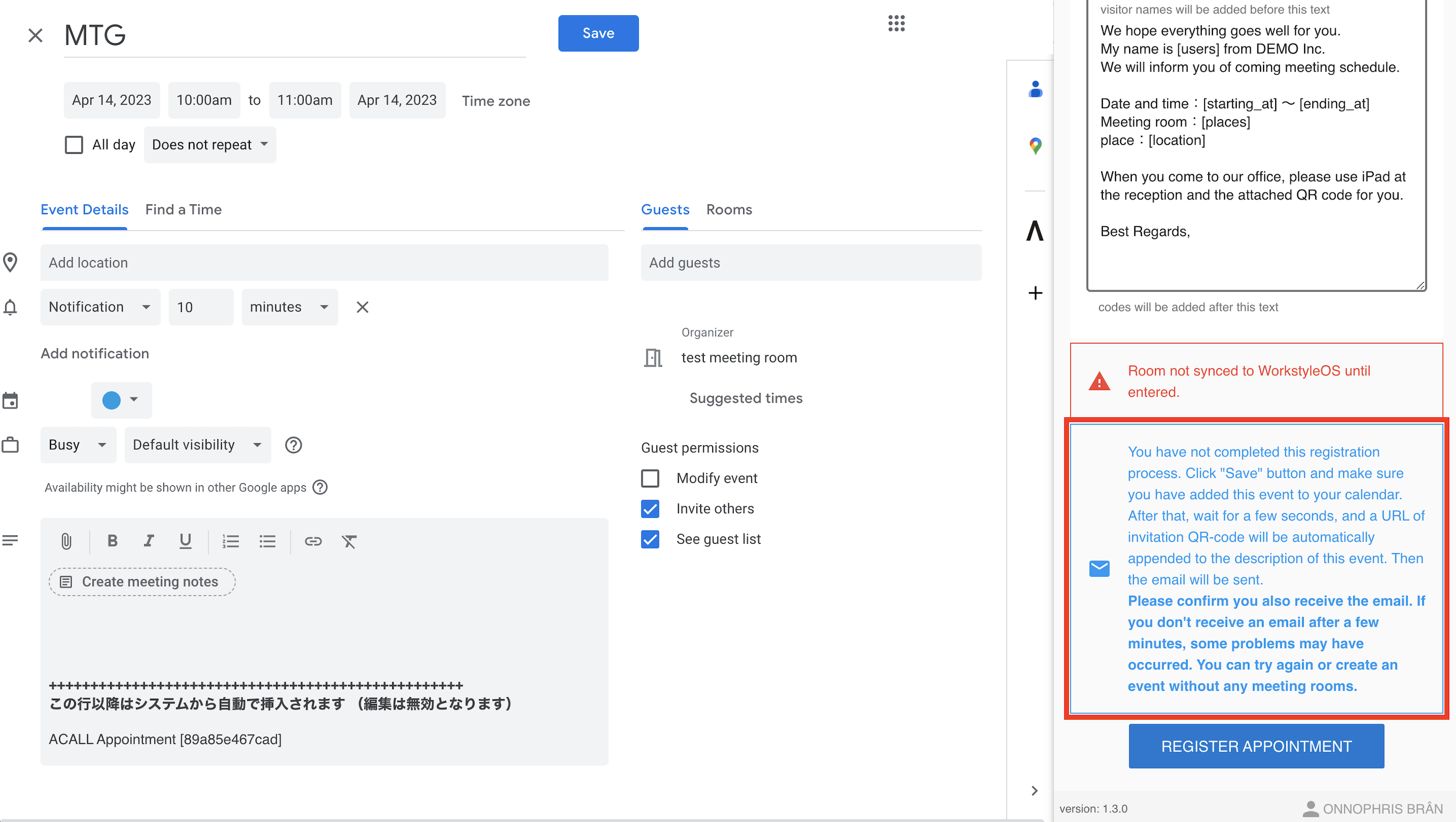The width and height of the screenshot is (1456, 822).
Task: Click the briefcase icon next to Busy
Action: (9, 445)
